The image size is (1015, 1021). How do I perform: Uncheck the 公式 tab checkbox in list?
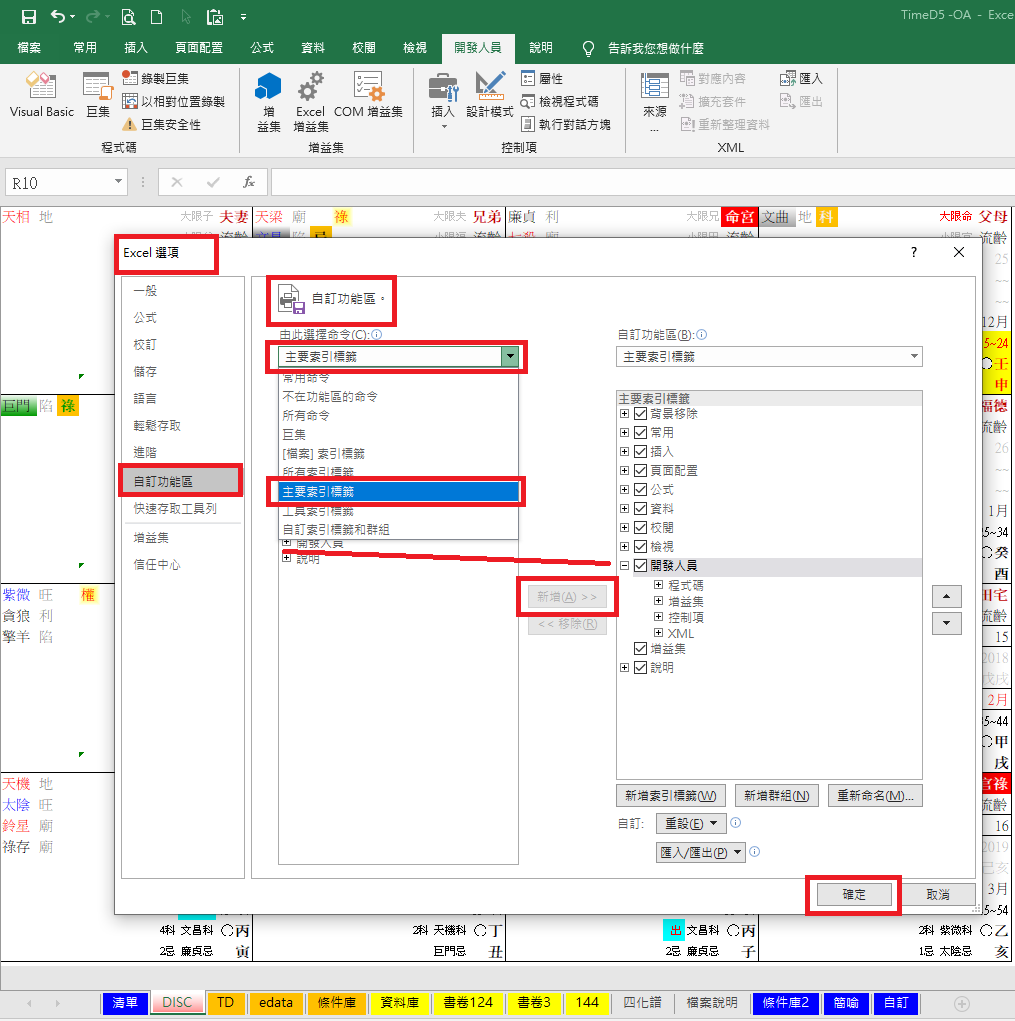click(640, 489)
